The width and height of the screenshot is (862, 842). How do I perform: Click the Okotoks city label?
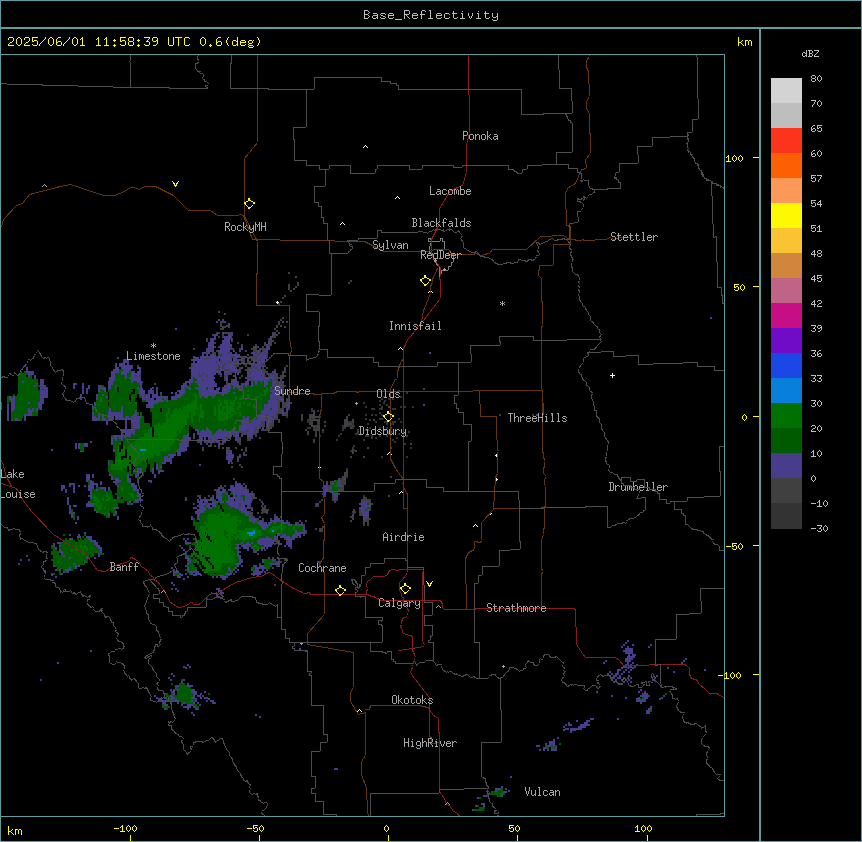(412, 700)
